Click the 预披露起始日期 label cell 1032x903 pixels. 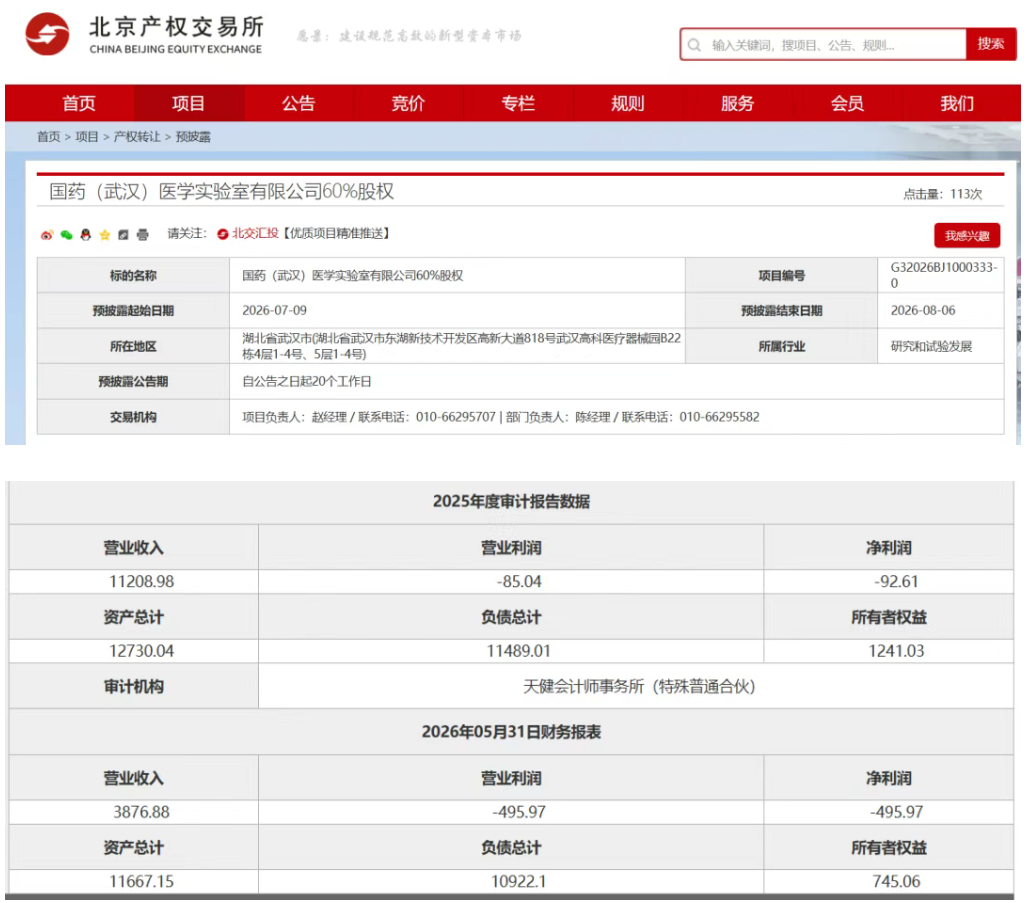[134, 311]
